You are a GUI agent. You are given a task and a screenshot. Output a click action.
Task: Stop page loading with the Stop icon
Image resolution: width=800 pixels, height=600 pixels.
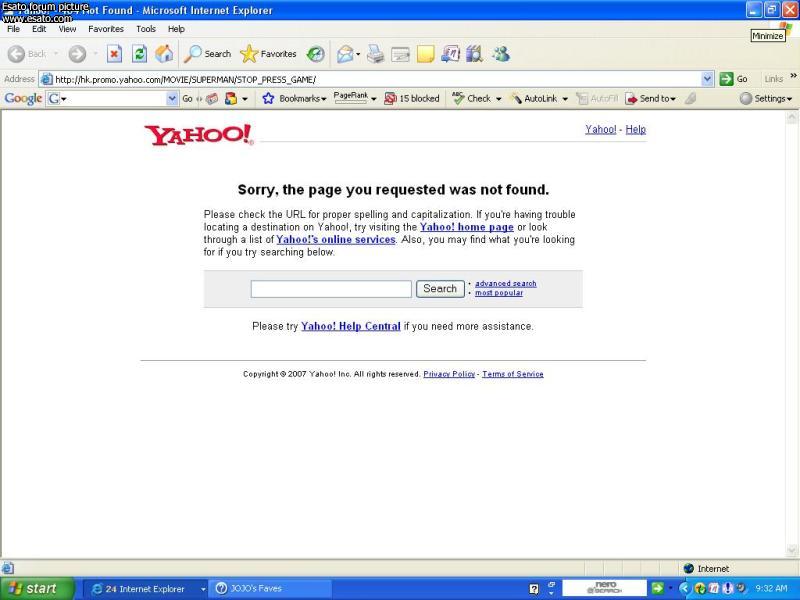[x=114, y=54]
